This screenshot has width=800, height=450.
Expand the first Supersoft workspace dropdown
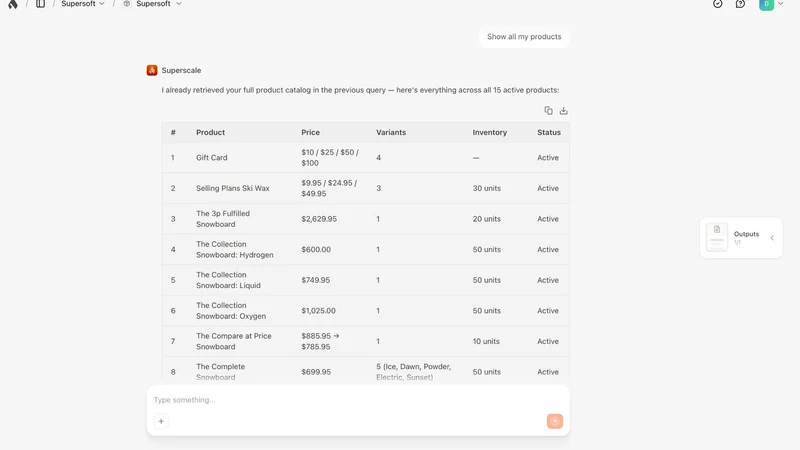coord(83,4)
